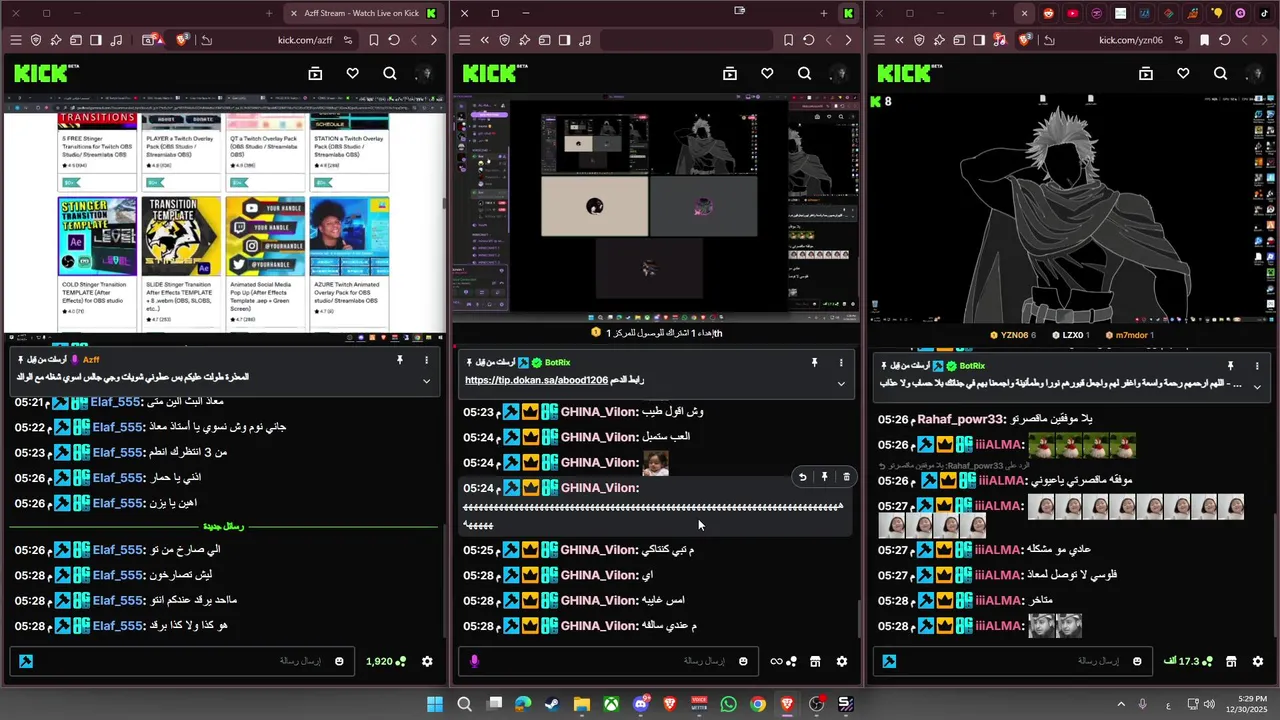The width and height of the screenshot is (1280, 720).
Task: Open Discord from the taskbar
Action: (x=641, y=704)
